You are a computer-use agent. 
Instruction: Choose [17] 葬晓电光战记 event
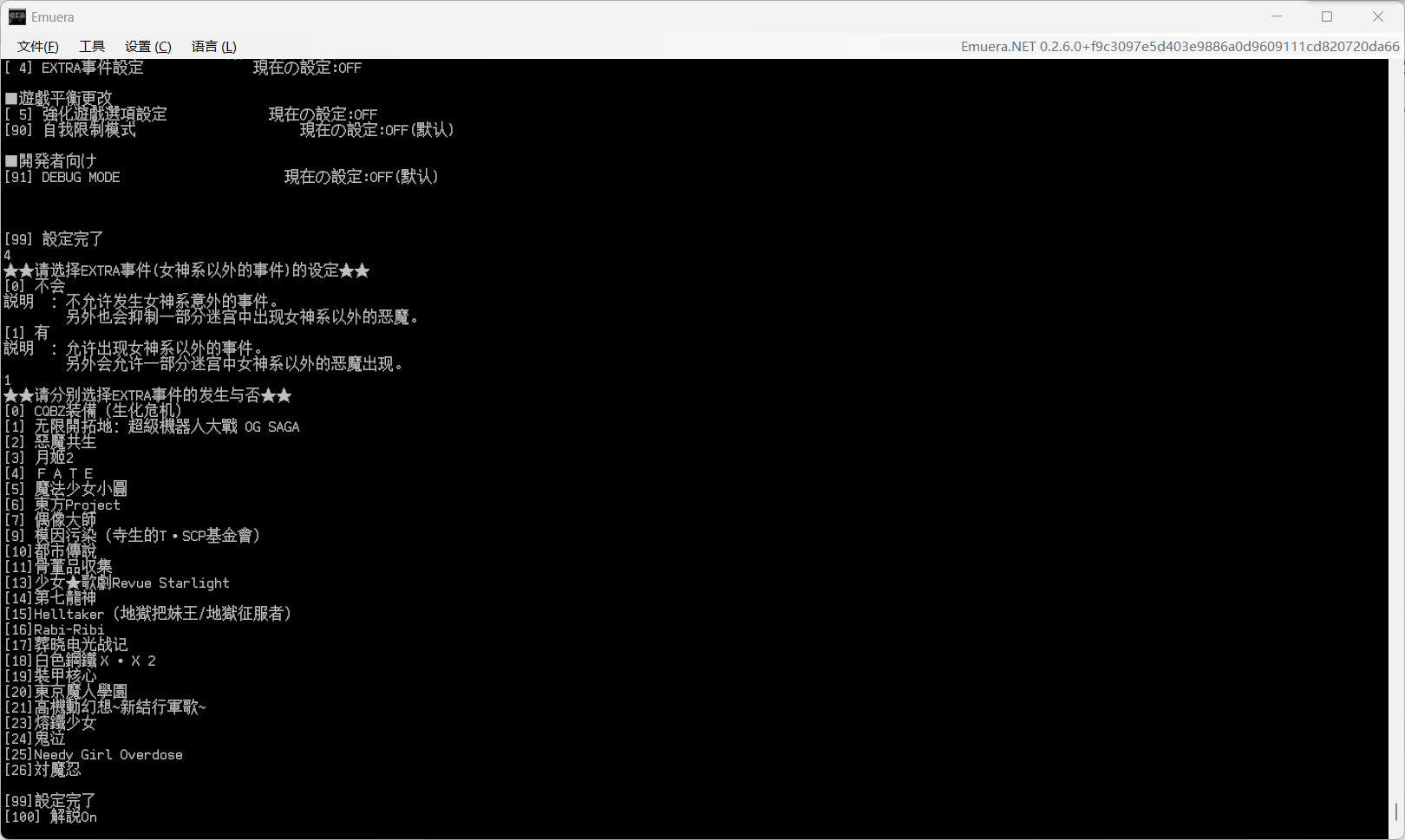(66, 645)
